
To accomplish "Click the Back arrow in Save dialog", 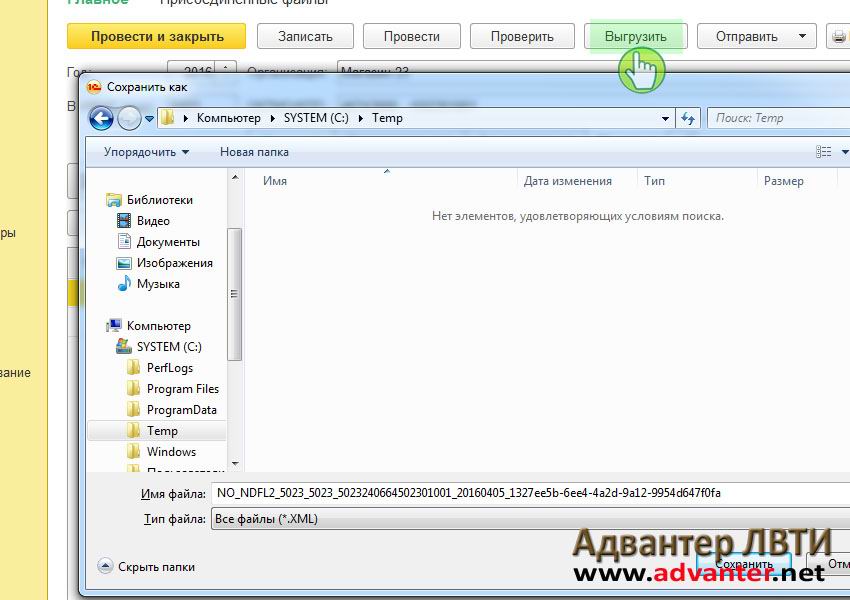I will (x=101, y=118).
